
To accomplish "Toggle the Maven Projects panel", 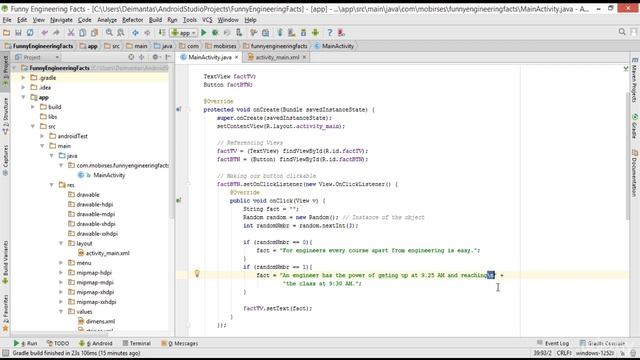I will [634, 80].
